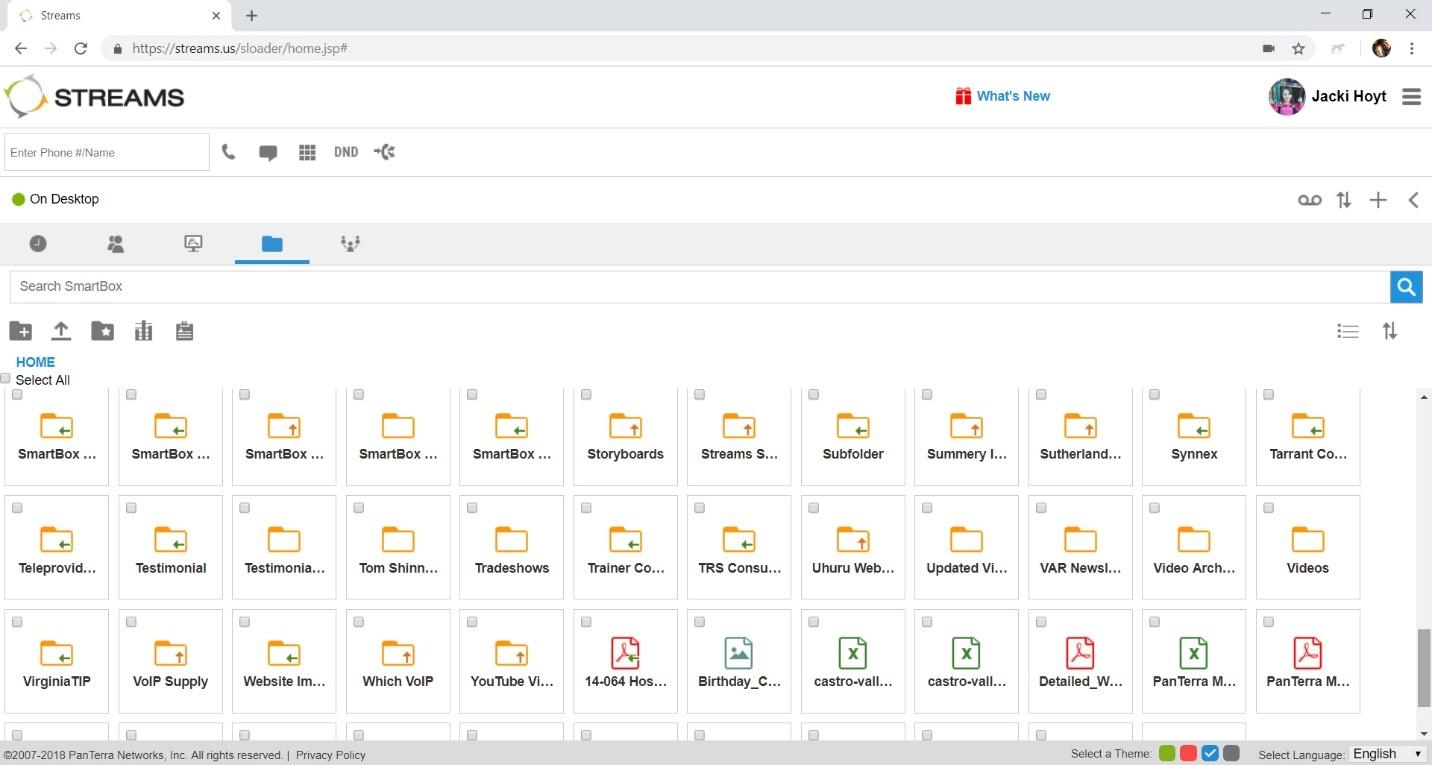
Task: Select the red theme swatch
Action: [x=1188, y=754]
